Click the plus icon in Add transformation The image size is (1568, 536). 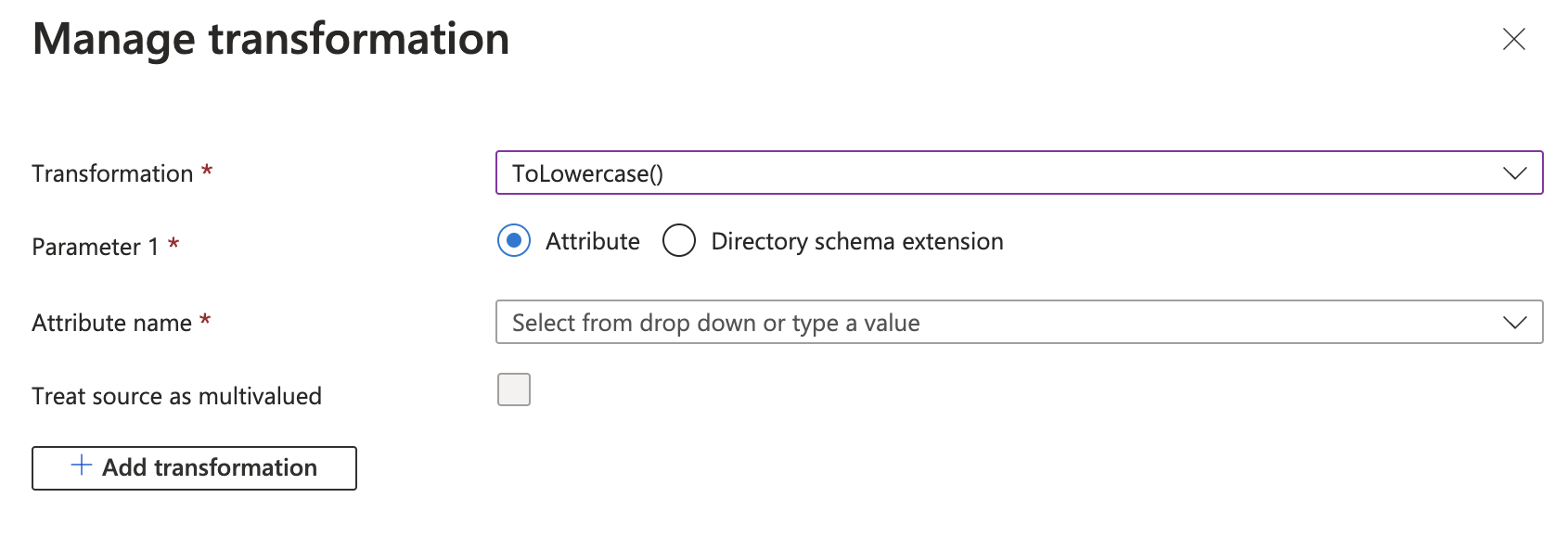click(x=82, y=466)
